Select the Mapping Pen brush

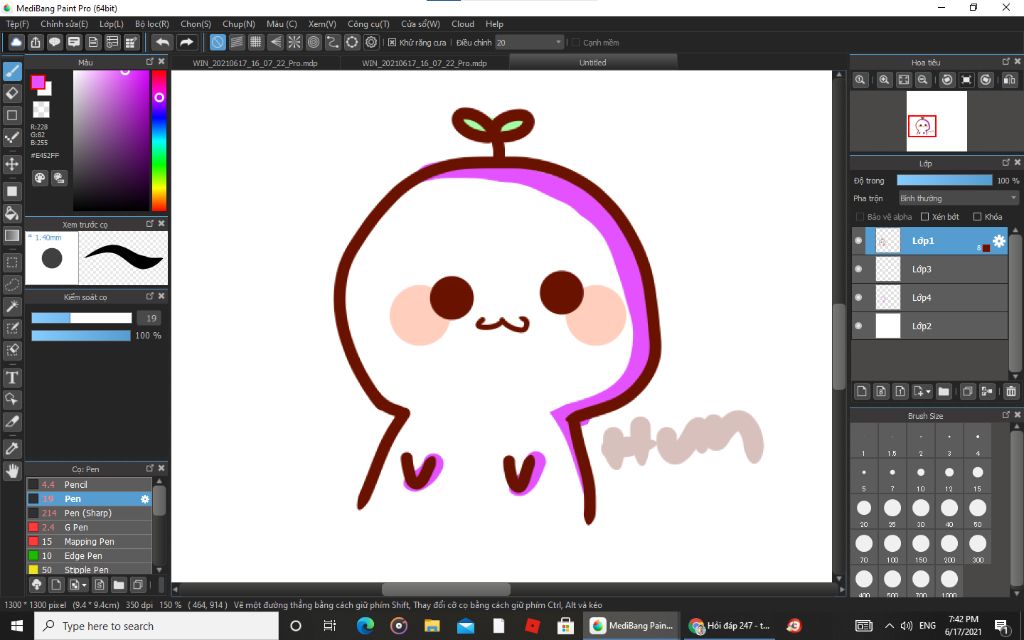click(x=89, y=541)
